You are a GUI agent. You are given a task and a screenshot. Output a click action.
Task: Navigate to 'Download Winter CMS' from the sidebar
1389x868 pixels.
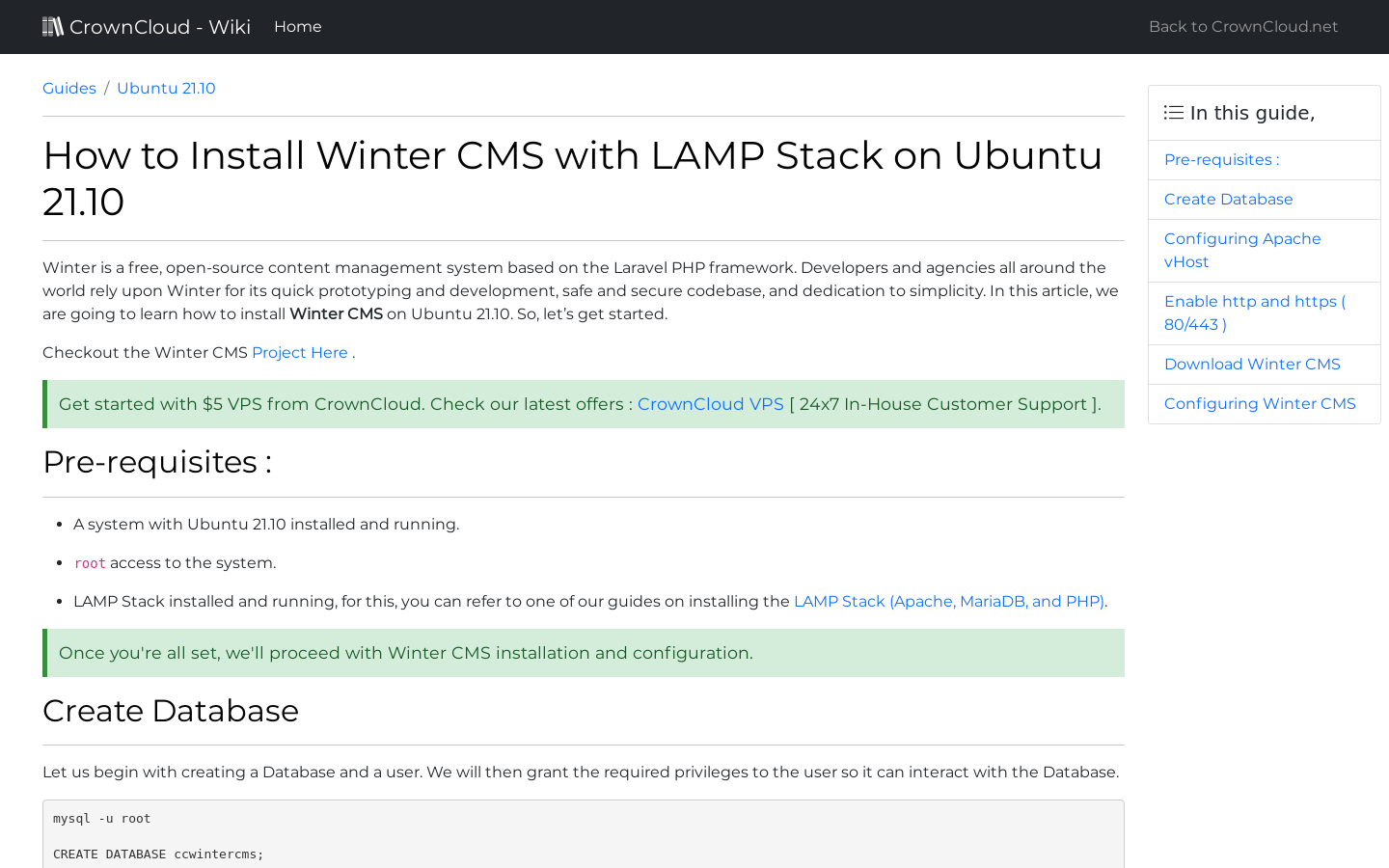(x=1252, y=364)
